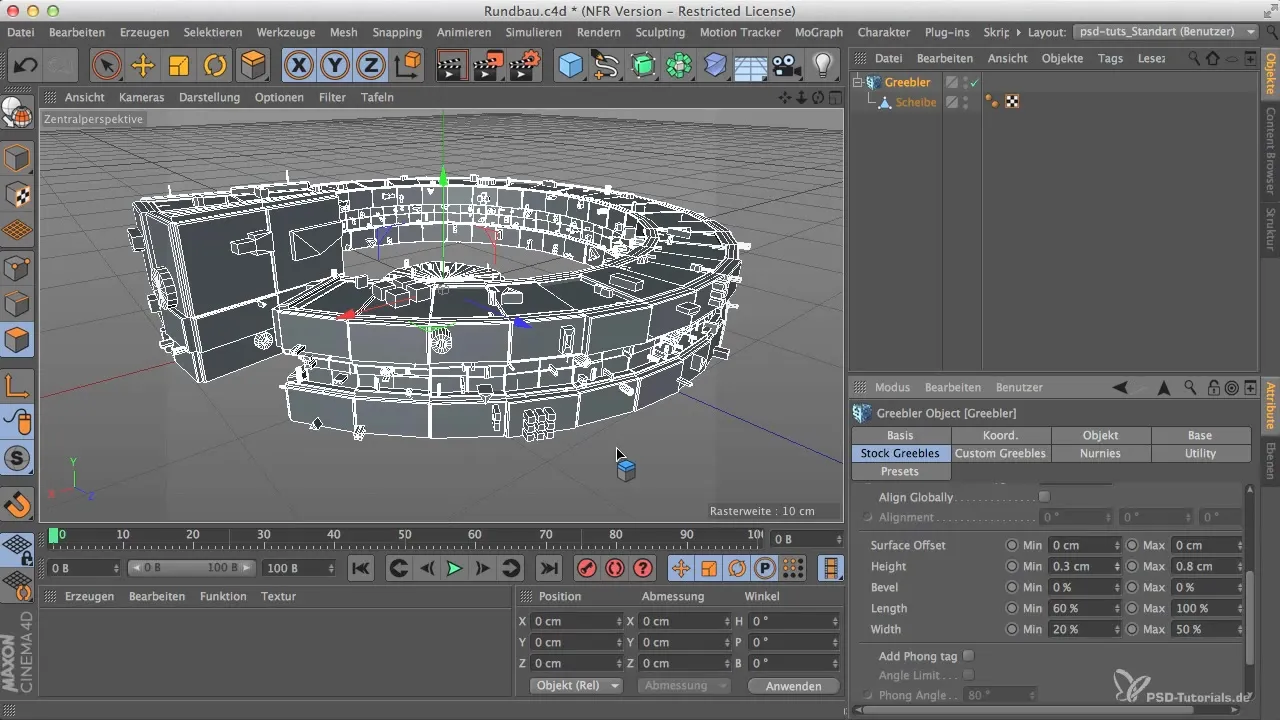This screenshot has height=720, width=1280.
Task: Render the active view
Action: tap(453, 66)
